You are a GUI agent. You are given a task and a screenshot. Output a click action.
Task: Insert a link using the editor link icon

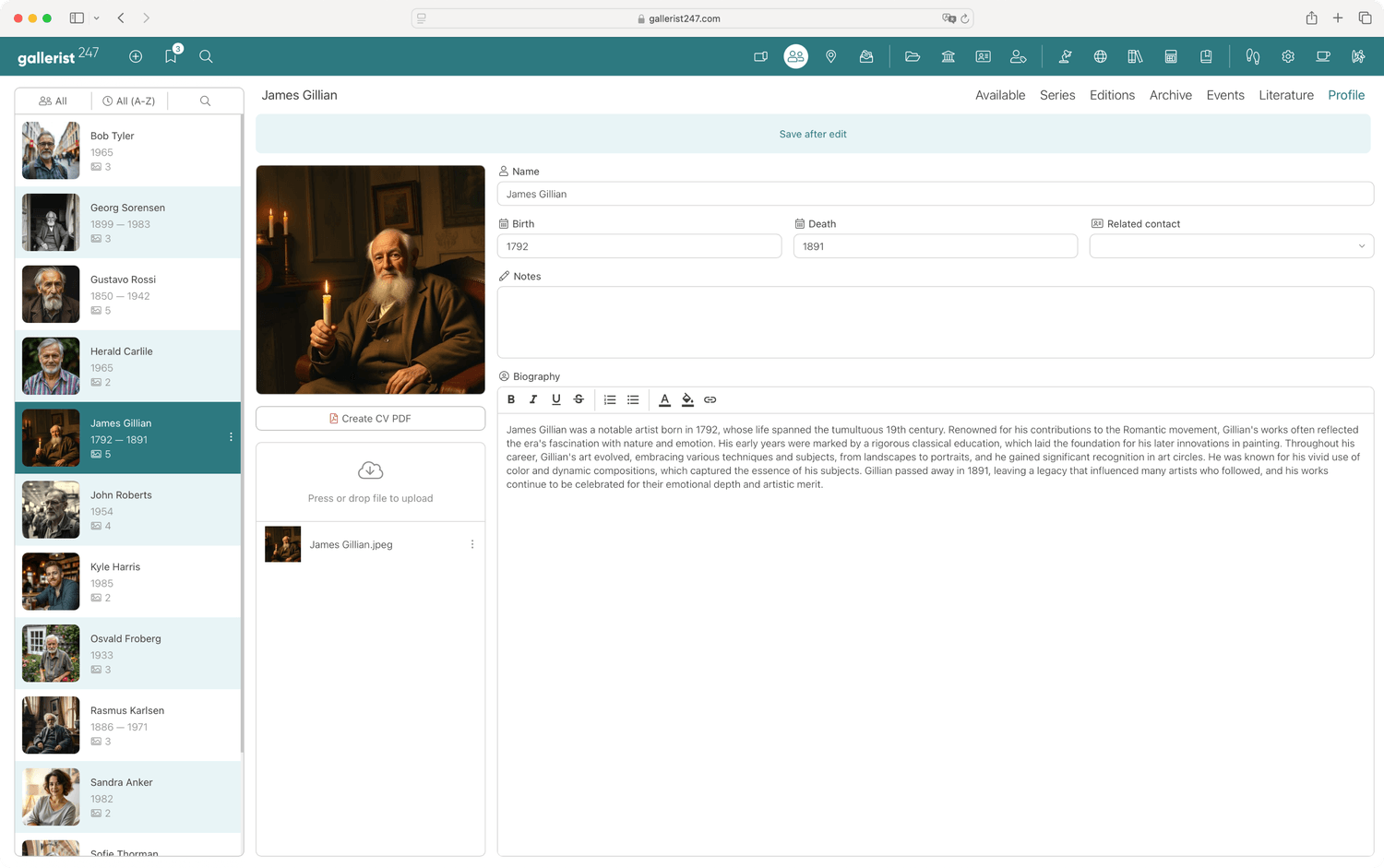coord(710,399)
